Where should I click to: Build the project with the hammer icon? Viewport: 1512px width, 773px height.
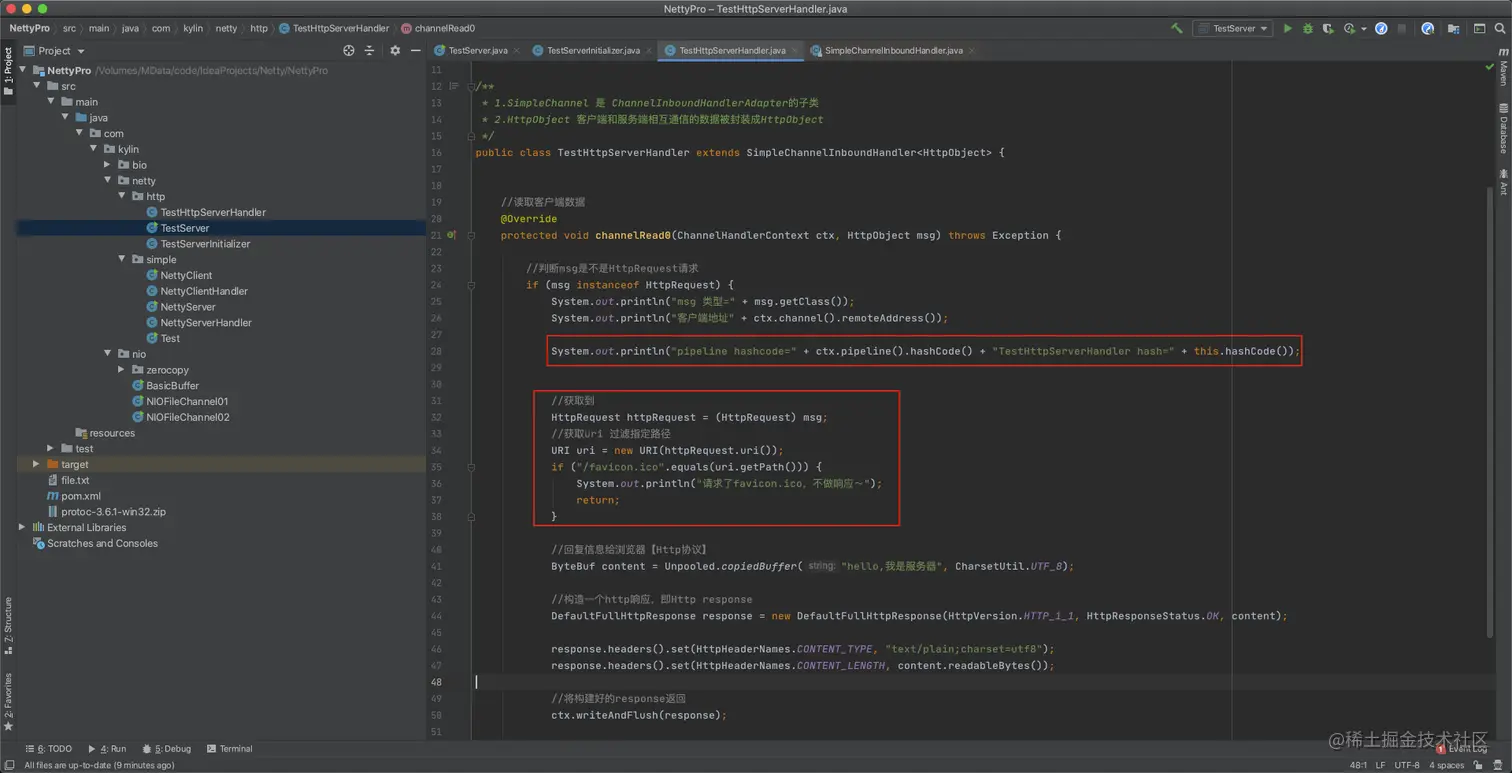pos(1177,29)
